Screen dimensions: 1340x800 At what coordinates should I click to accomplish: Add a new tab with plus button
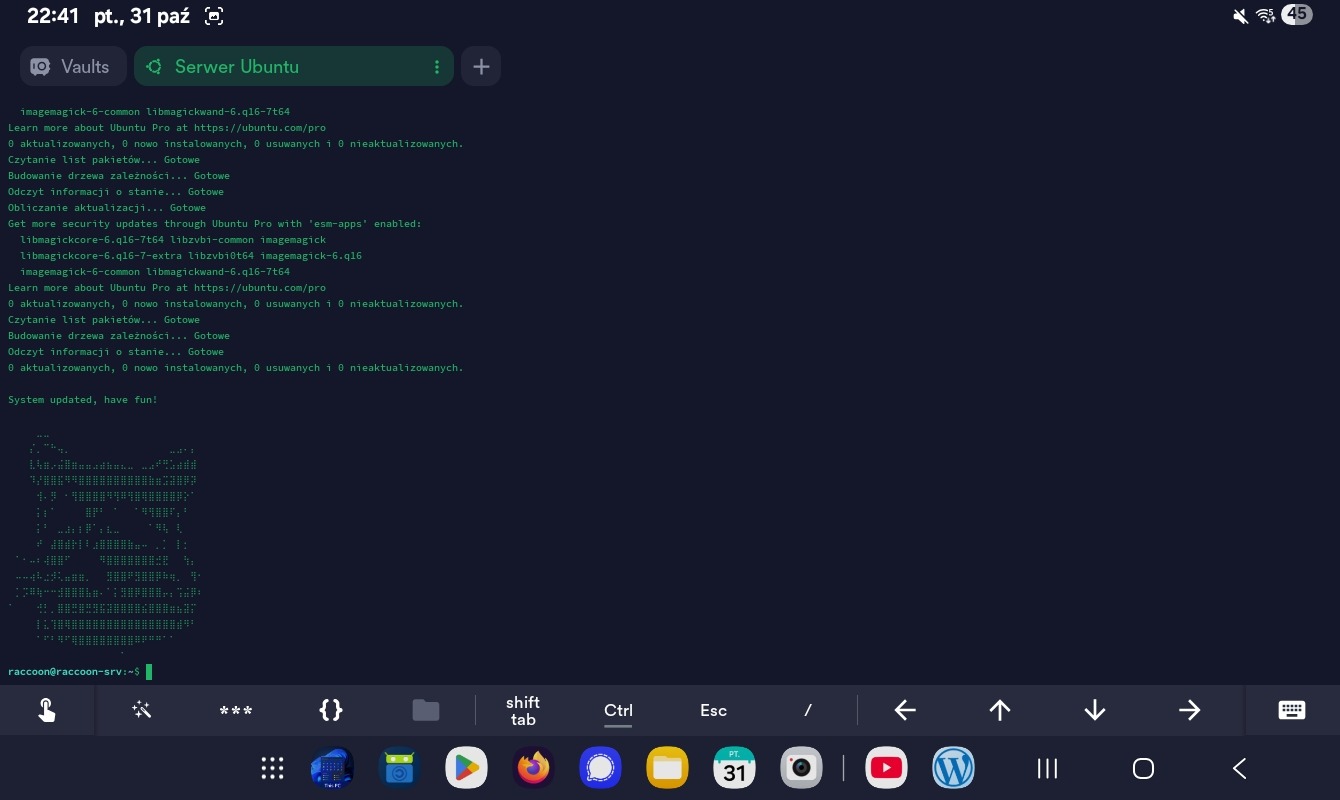point(481,67)
